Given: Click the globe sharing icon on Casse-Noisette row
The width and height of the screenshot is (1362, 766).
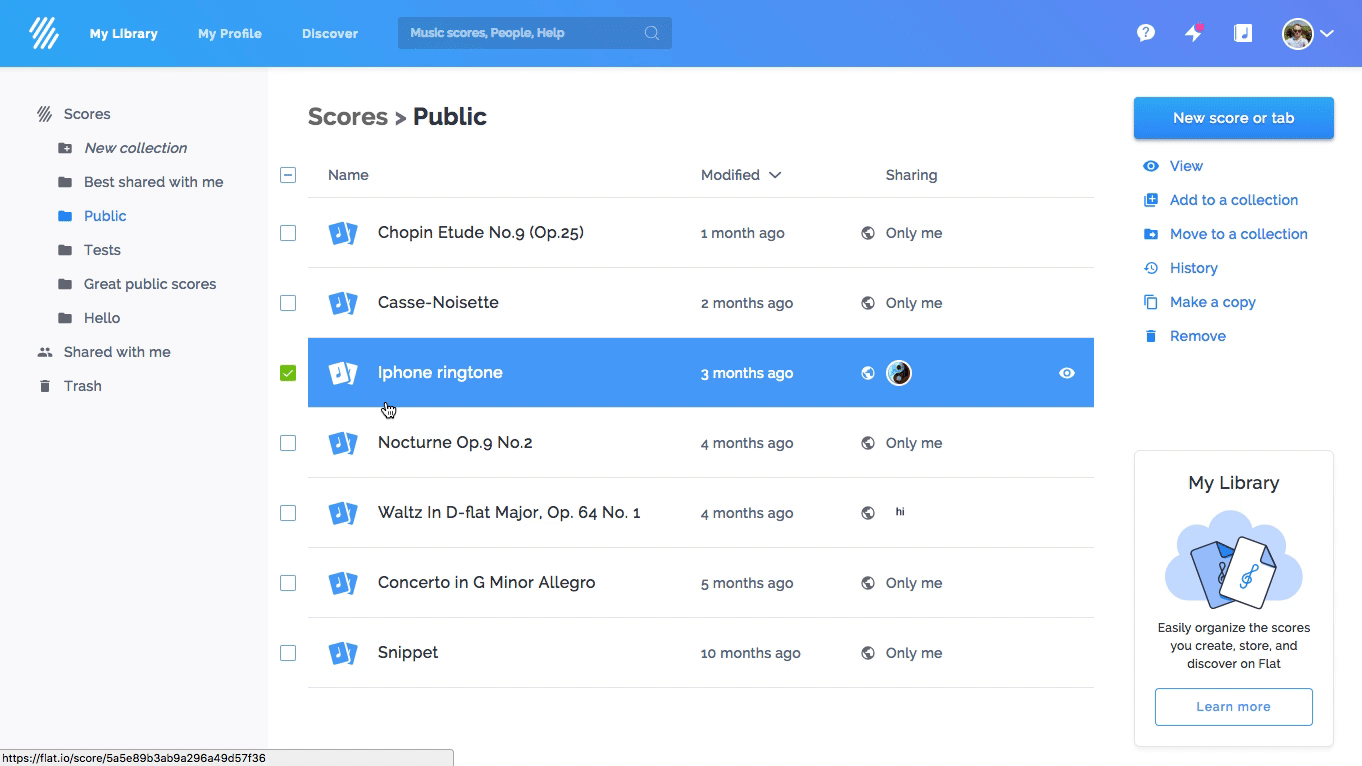Looking at the screenshot, I should [867, 302].
